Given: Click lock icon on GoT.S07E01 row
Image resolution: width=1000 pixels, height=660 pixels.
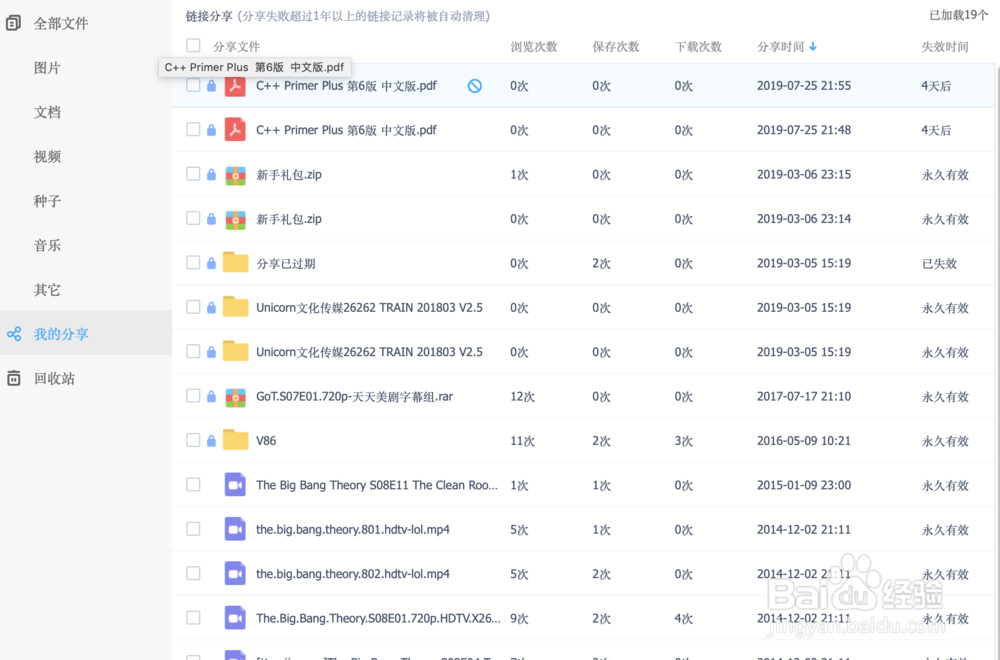Looking at the screenshot, I should 211,396.
